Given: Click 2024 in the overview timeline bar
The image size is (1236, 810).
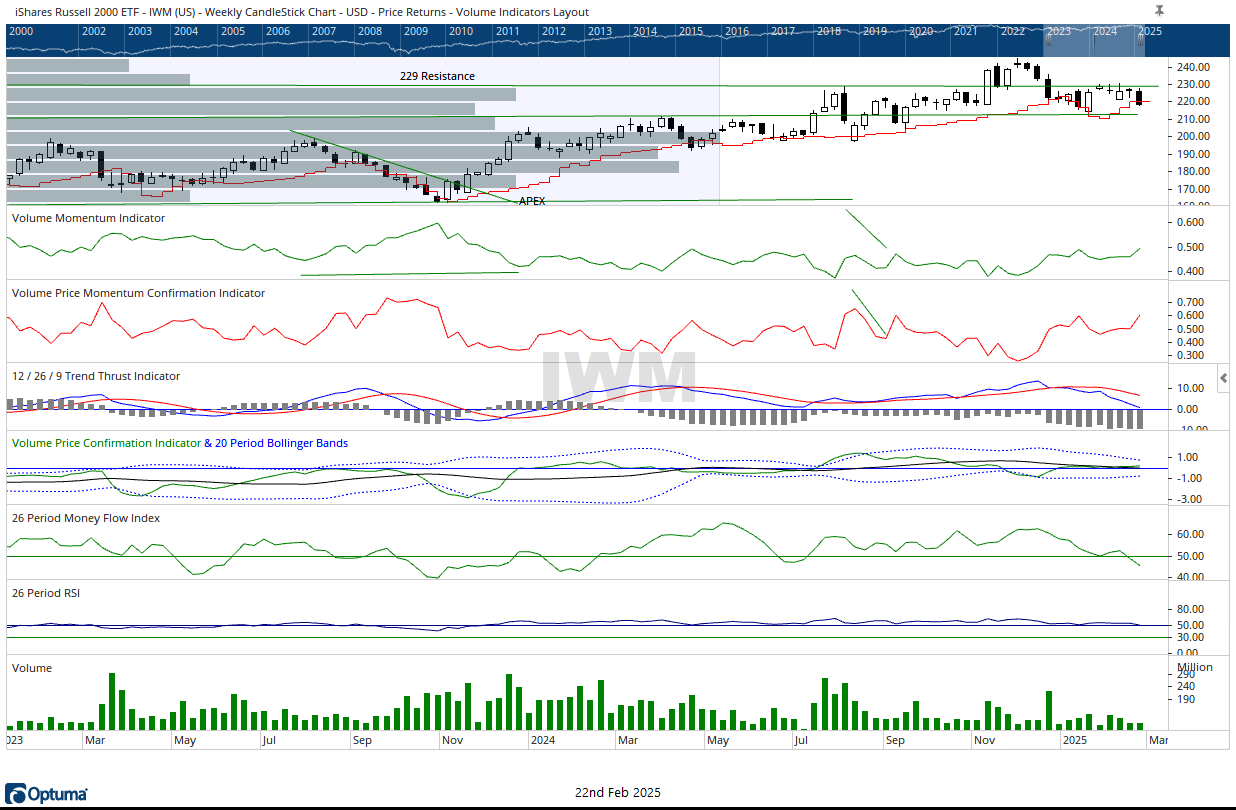Looking at the screenshot, I should tap(1105, 31).
